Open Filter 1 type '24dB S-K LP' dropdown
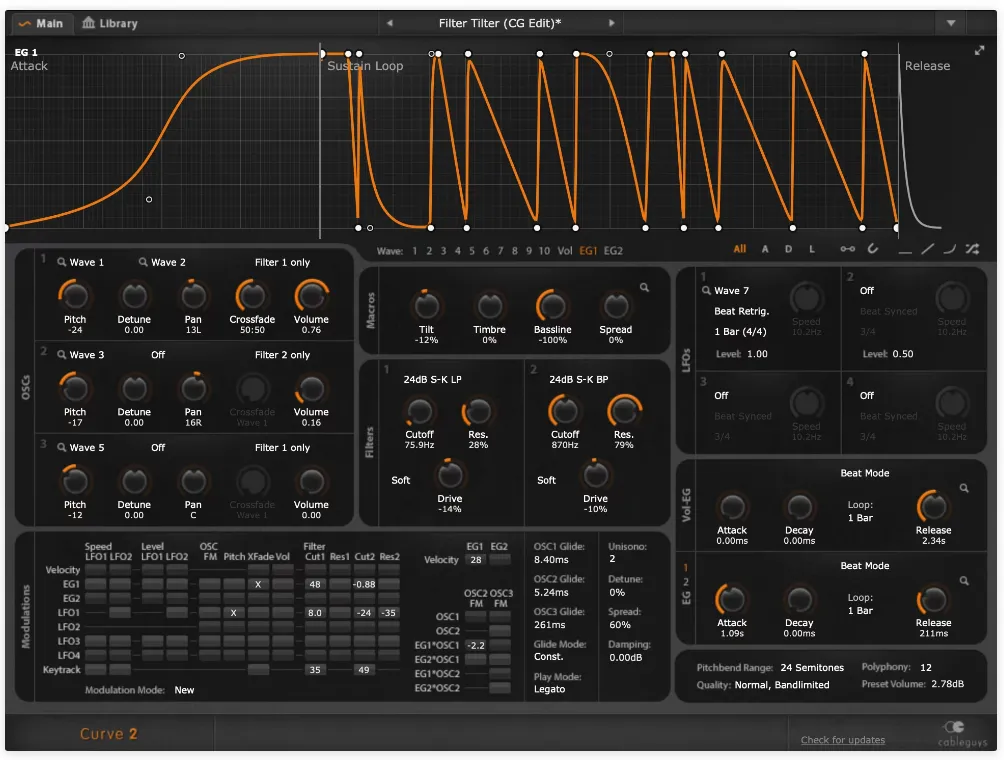1004x760 pixels. (x=432, y=379)
